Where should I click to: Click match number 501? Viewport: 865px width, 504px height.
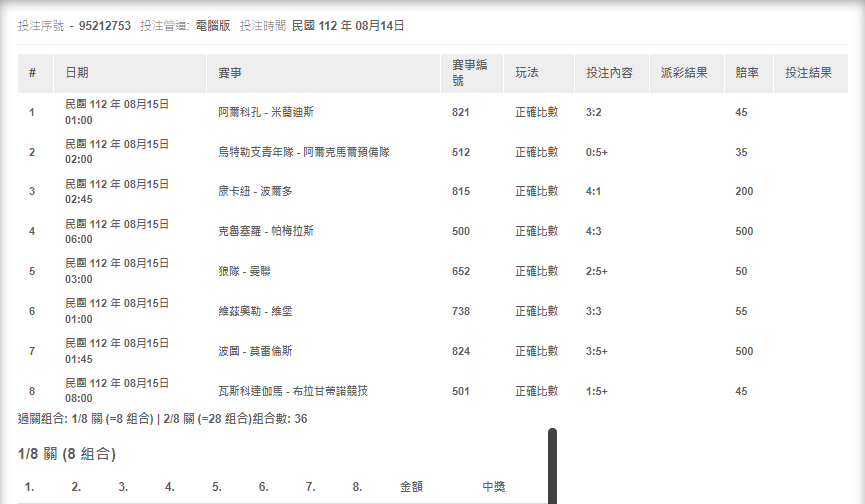click(461, 391)
